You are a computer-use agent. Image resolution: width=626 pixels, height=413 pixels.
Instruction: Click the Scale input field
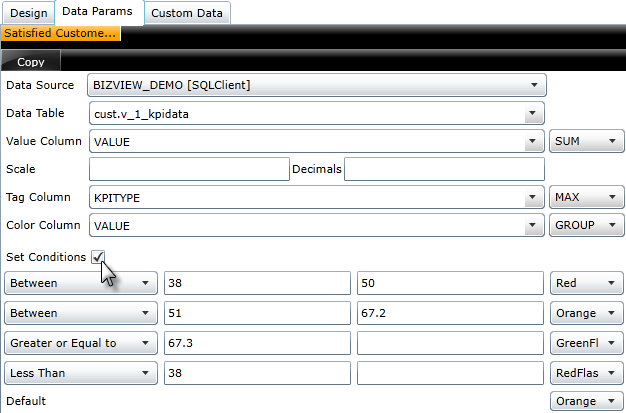coord(189,169)
